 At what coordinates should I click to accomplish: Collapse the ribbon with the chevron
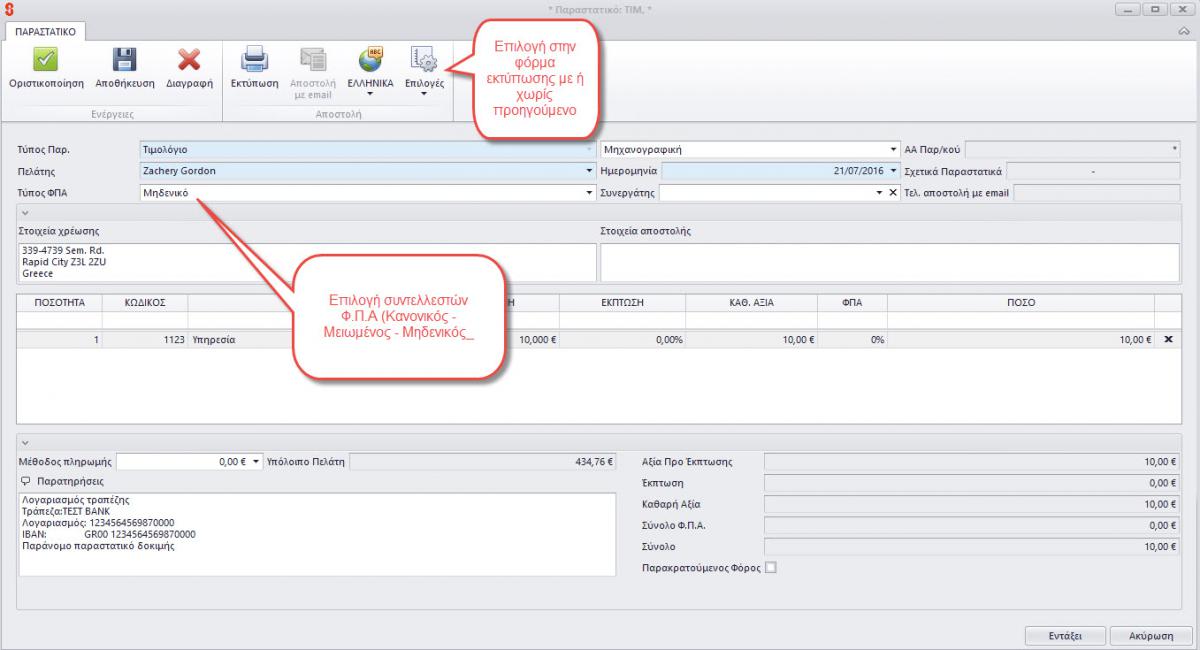coord(1183,32)
